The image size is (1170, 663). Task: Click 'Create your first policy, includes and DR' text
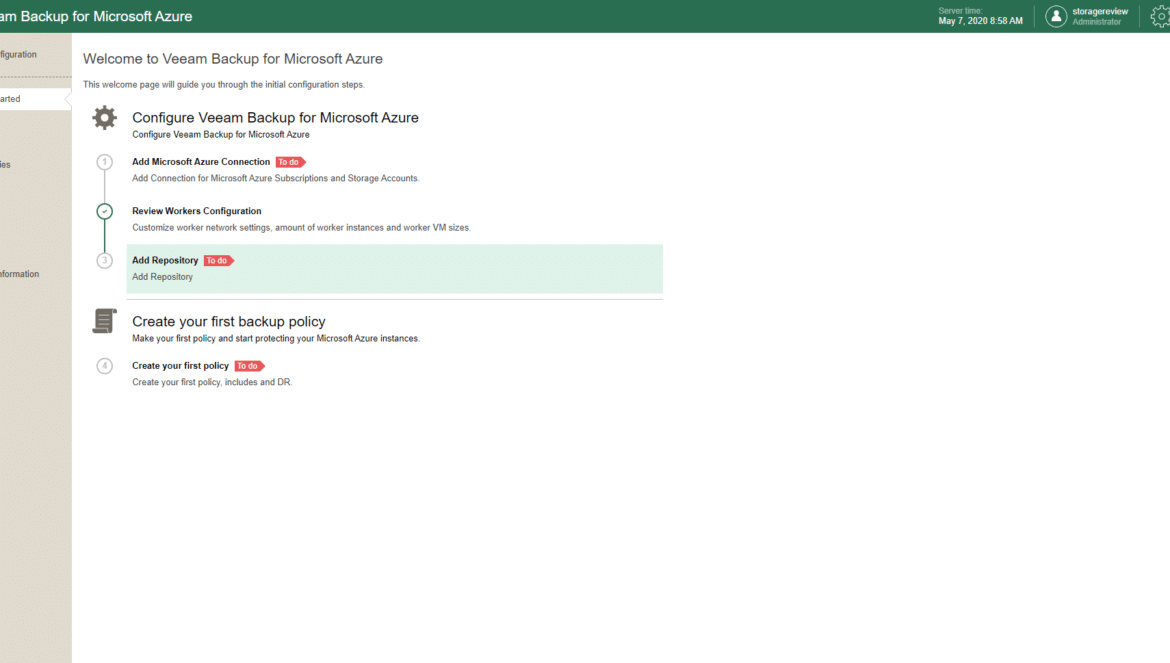tap(212, 382)
